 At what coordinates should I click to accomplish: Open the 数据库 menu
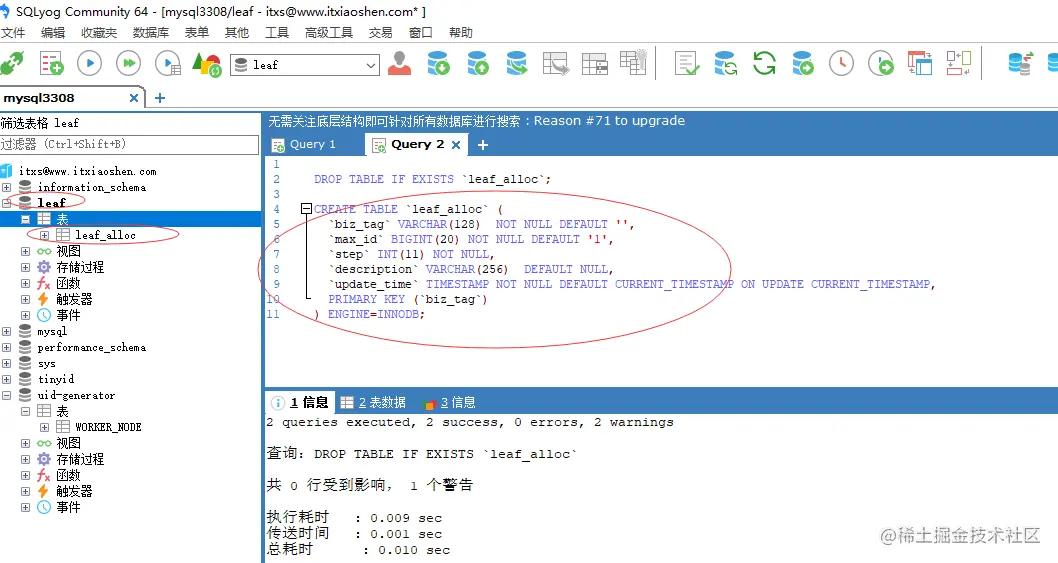point(150,32)
